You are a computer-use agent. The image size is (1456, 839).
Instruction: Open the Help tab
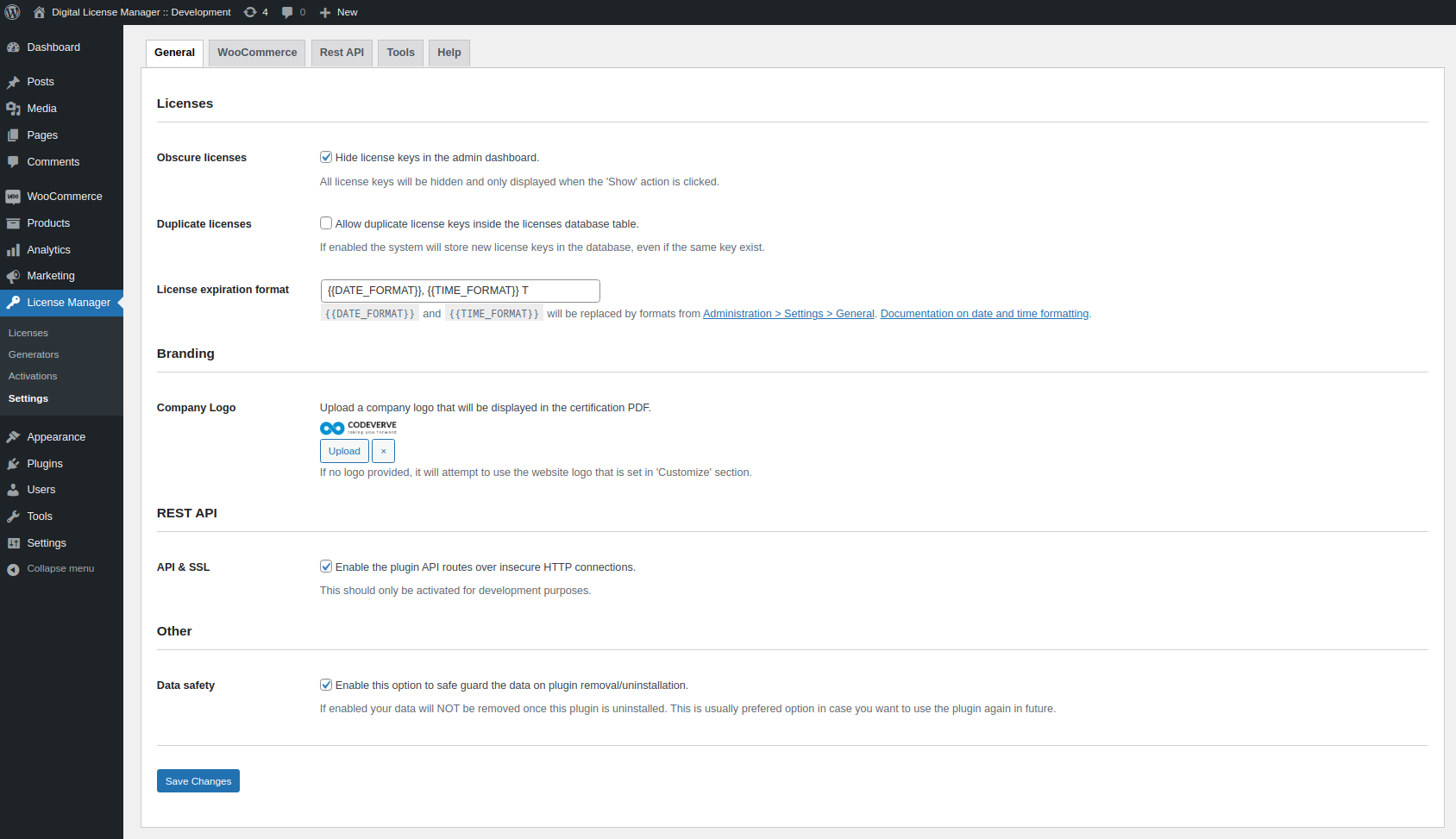(x=449, y=52)
